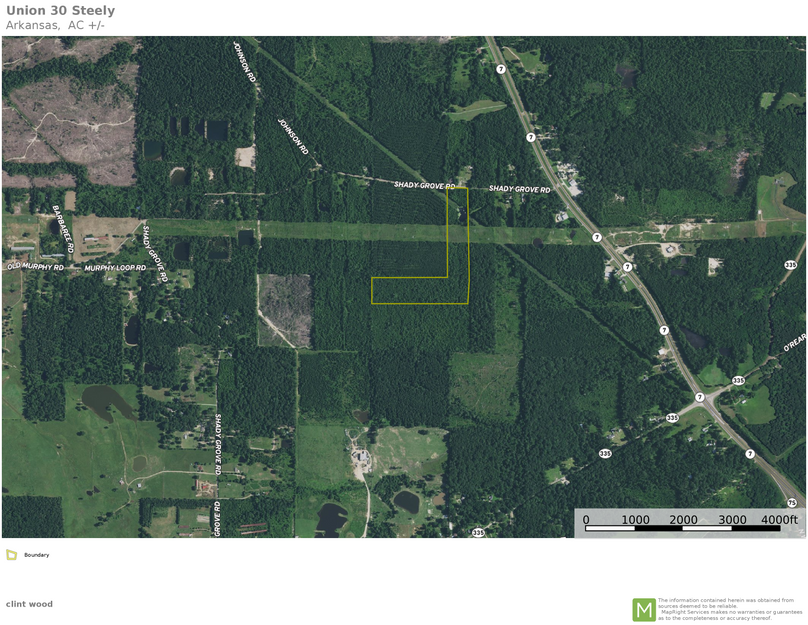Viewport: 808px width, 625px height.
Task: Click the topmost Route 7 highway shield
Action: (x=500, y=69)
